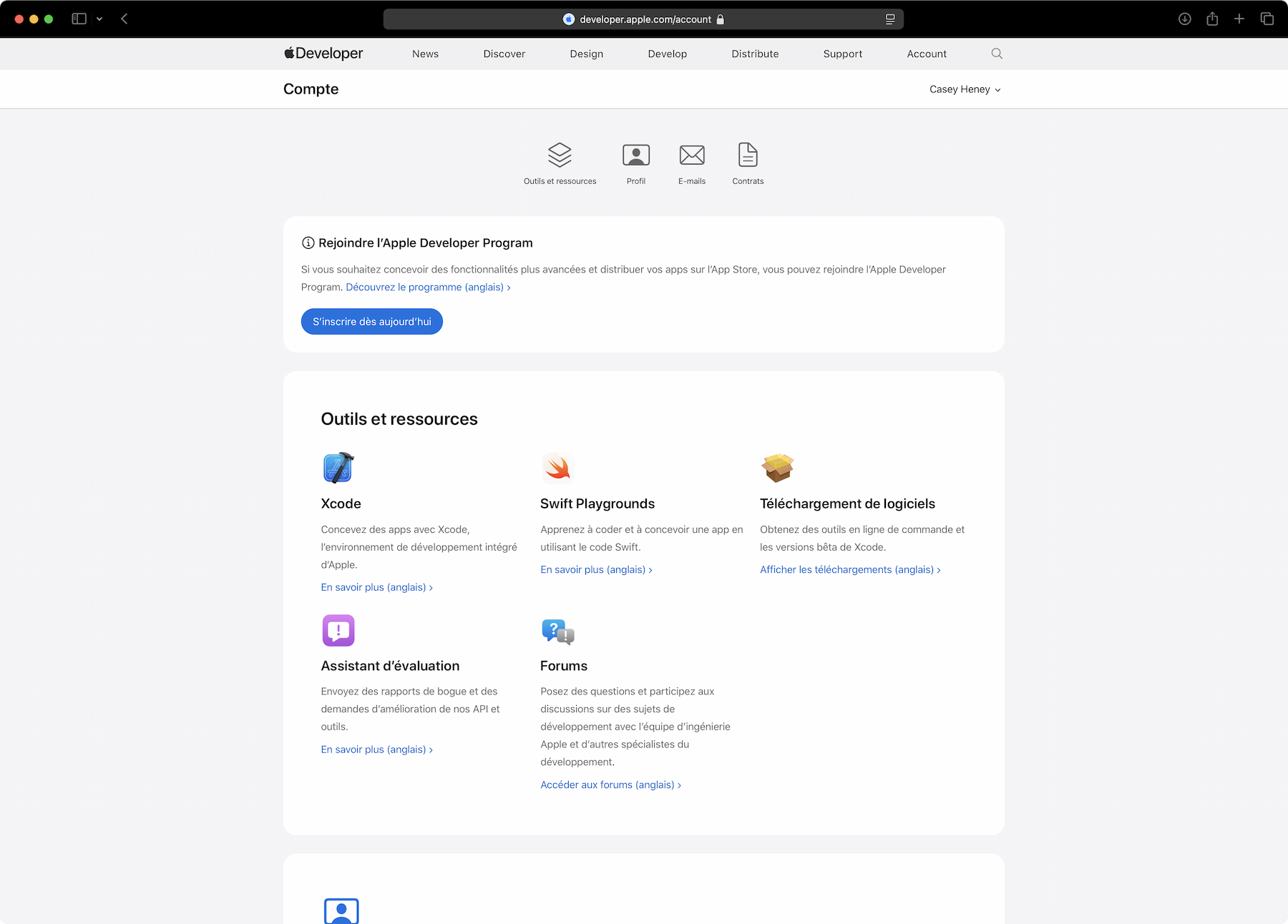Screen dimensions: 1288x924
Task: Click the Assistant d'évaluation heading
Action: [x=390, y=666]
